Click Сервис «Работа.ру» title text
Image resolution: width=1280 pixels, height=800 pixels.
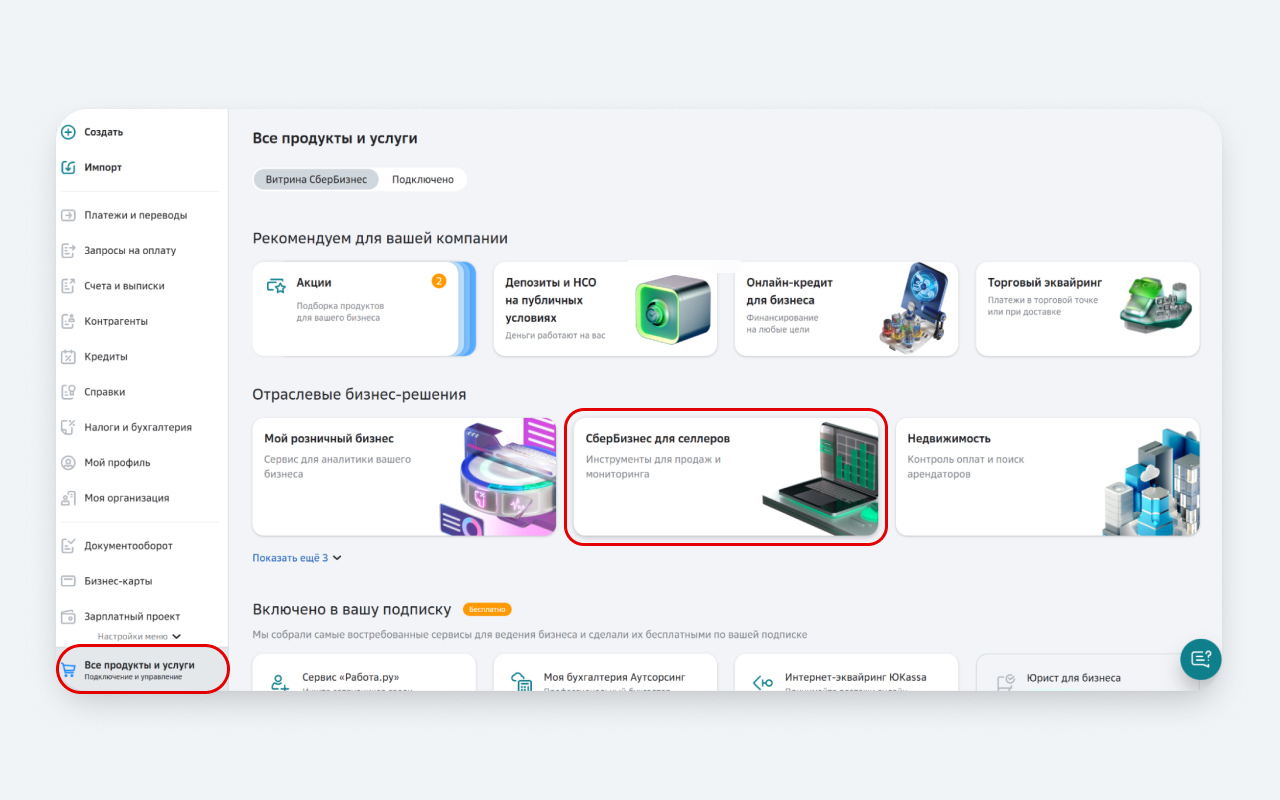[x=350, y=677]
